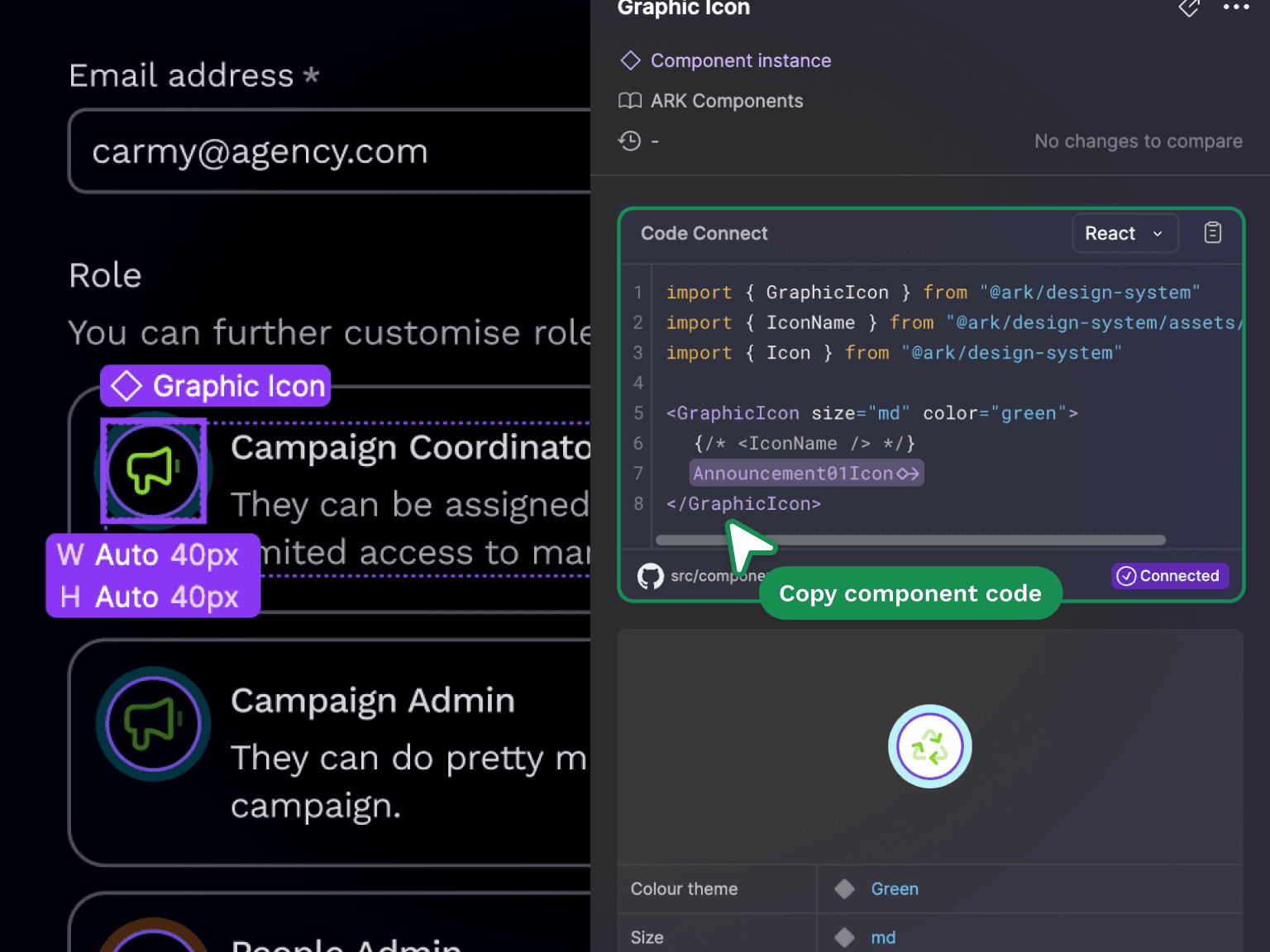Click the md size value
The image size is (1270, 952).
point(883,938)
